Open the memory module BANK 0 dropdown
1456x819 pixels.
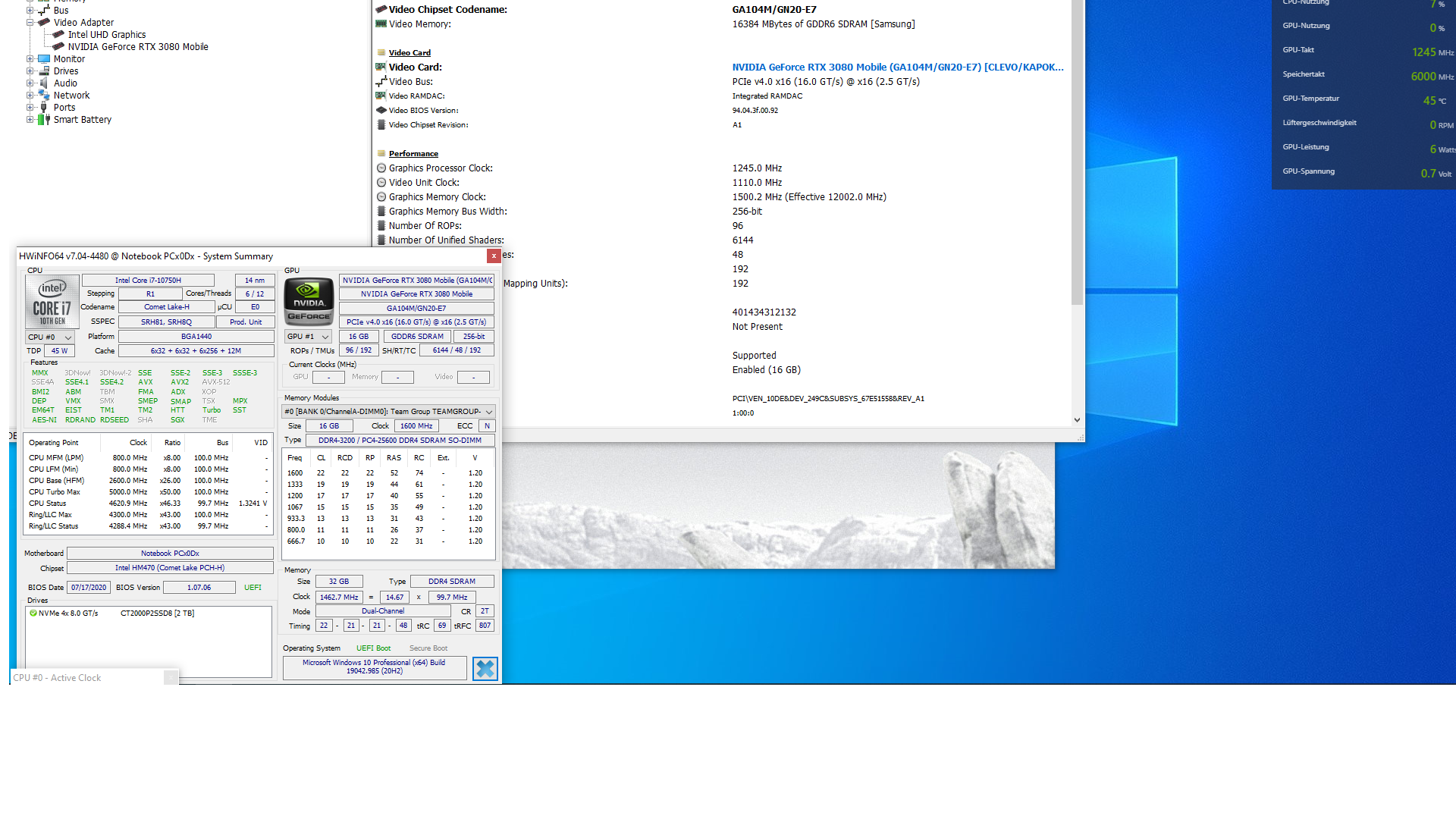click(x=388, y=412)
